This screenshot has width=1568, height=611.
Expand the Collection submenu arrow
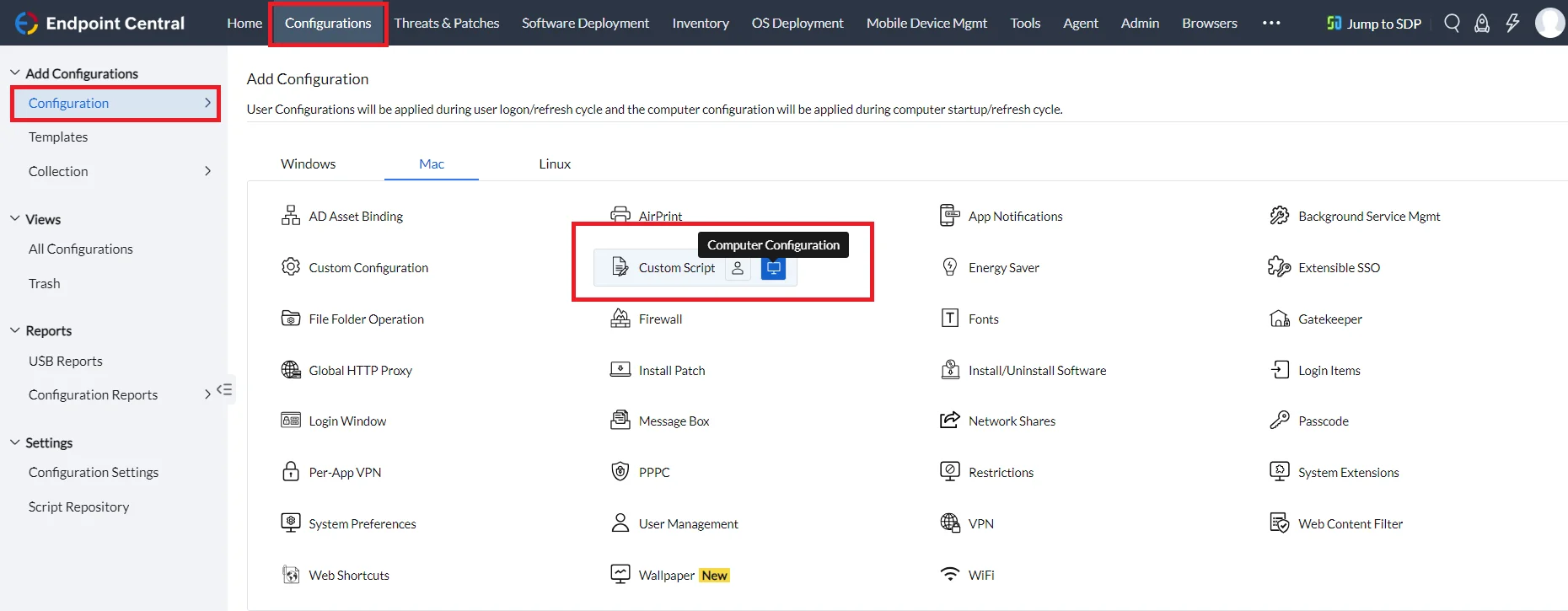[207, 171]
